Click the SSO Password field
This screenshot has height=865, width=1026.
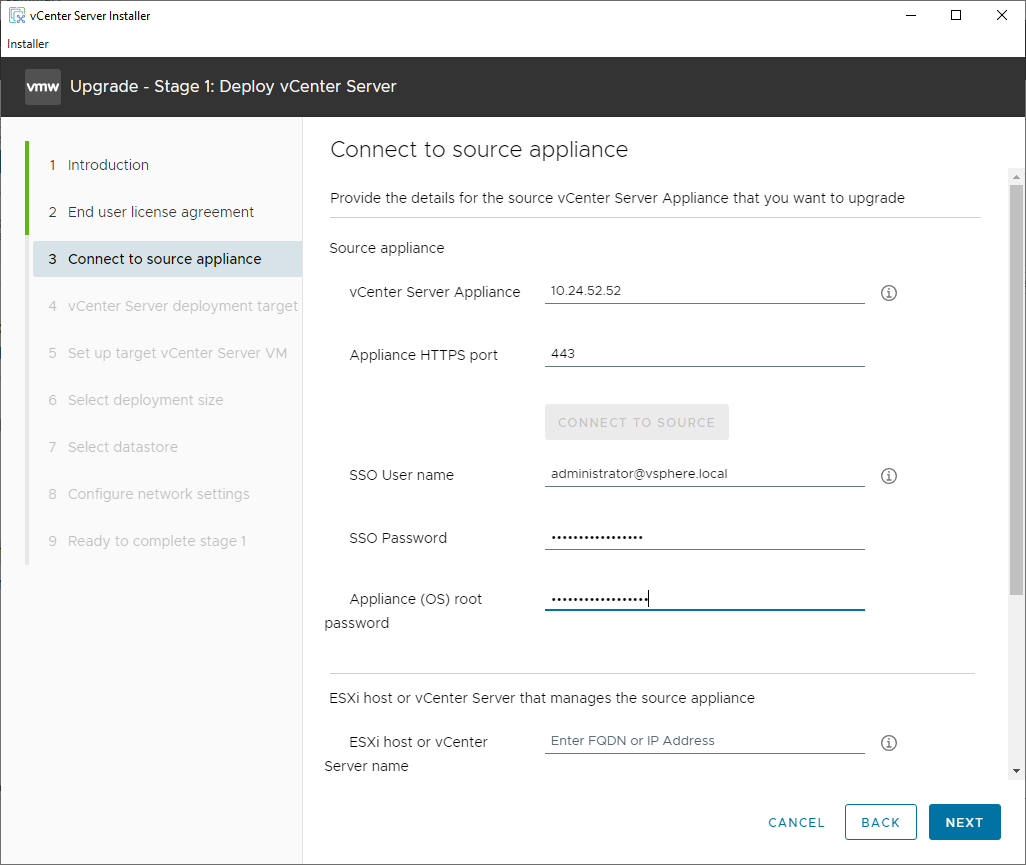pos(704,537)
